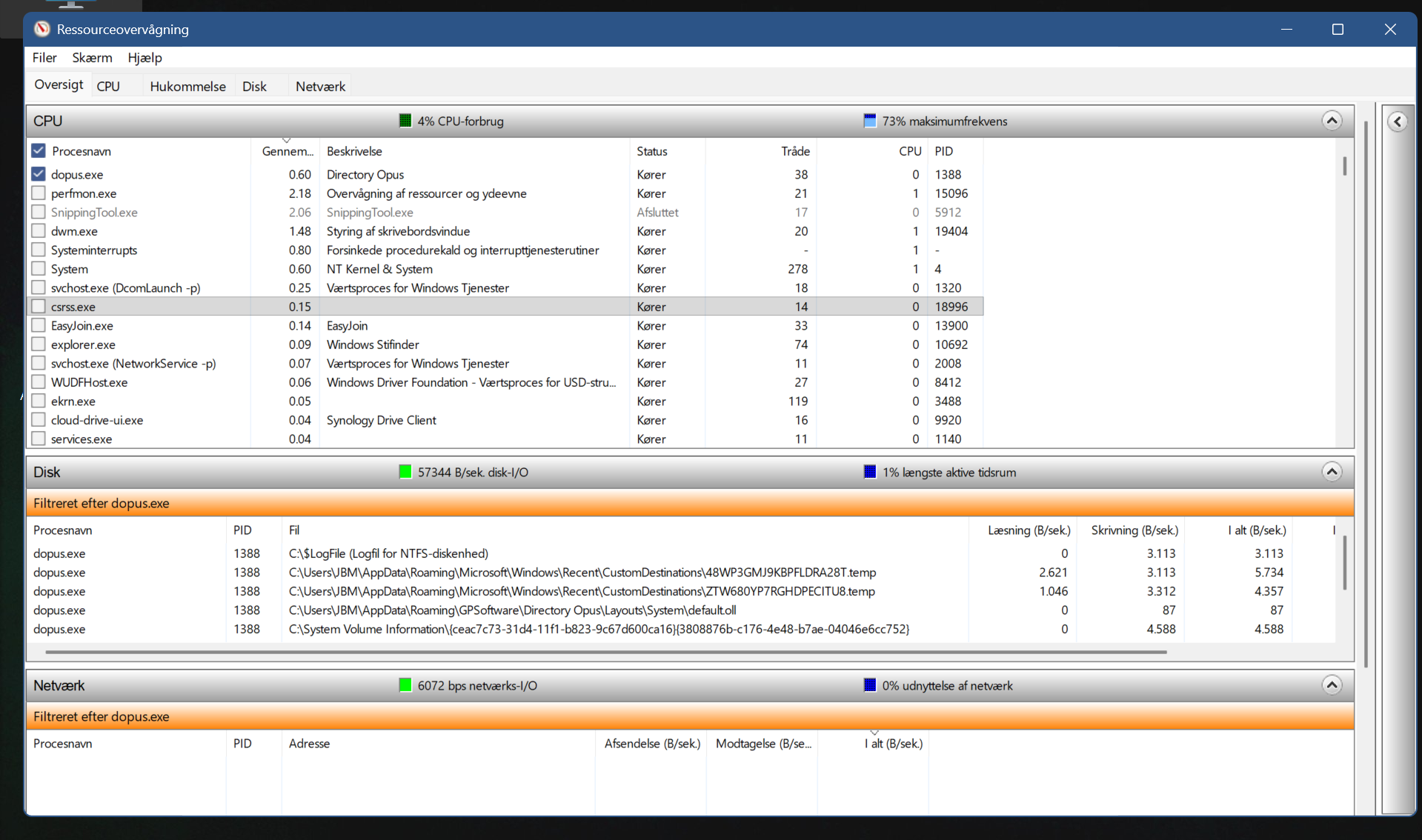The image size is (1422, 840).
Task: Click the blue maximum frequency indicator square
Action: (870, 121)
